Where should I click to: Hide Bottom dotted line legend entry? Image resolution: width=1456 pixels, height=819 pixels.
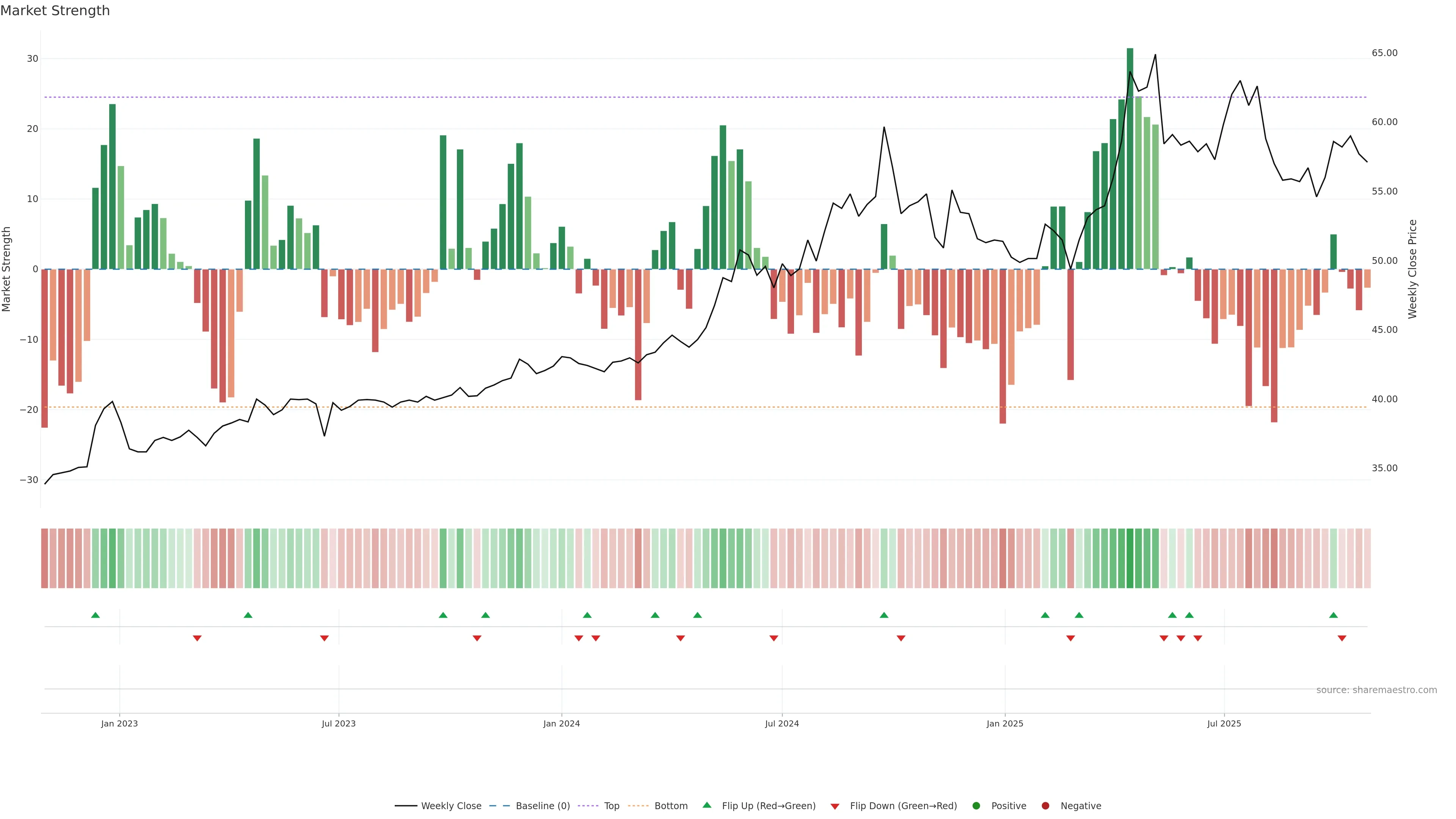[670, 805]
